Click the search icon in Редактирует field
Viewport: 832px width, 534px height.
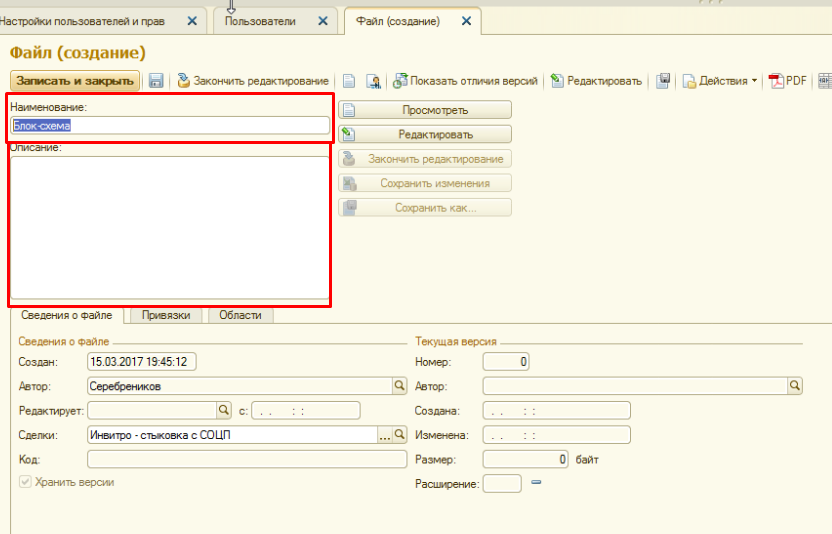pos(224,410)
